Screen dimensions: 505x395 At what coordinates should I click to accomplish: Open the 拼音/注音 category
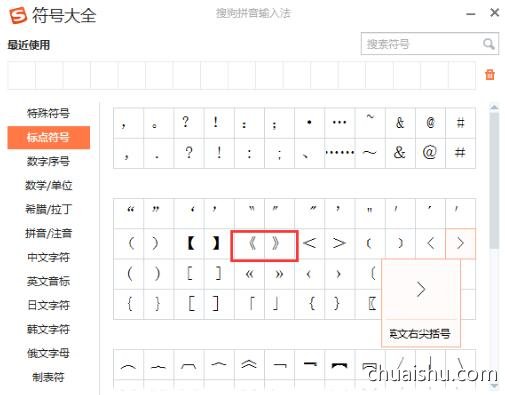click(x=48, y=233)
